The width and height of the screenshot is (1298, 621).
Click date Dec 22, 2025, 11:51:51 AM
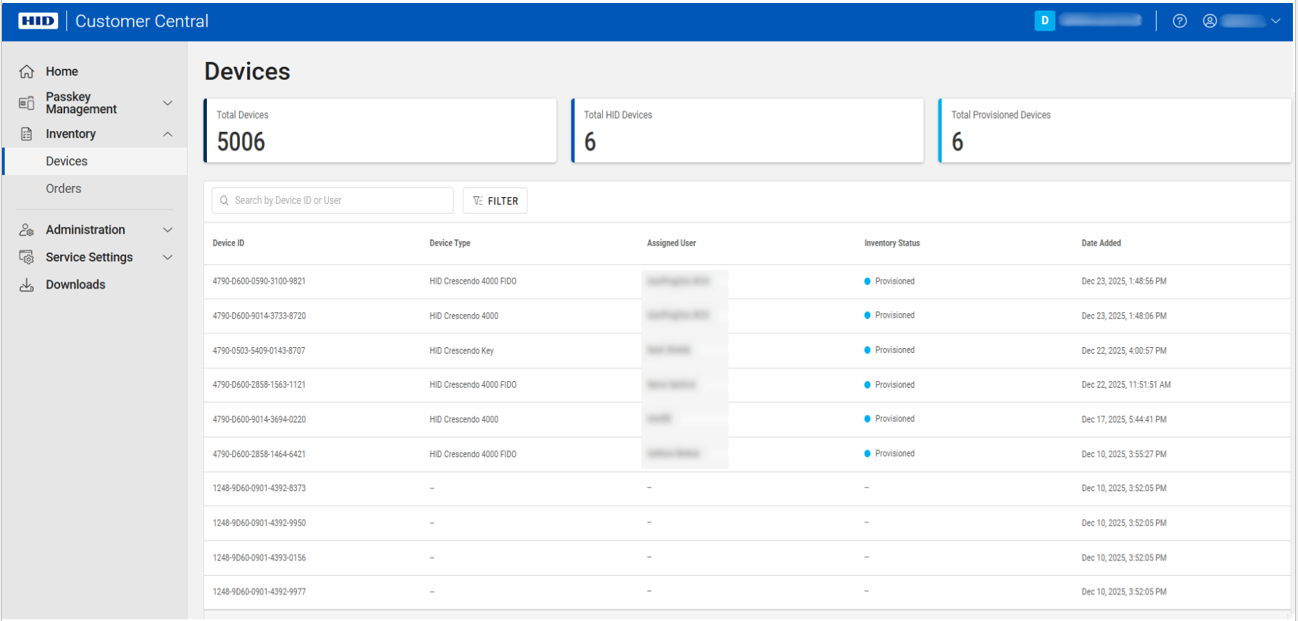1126,385
